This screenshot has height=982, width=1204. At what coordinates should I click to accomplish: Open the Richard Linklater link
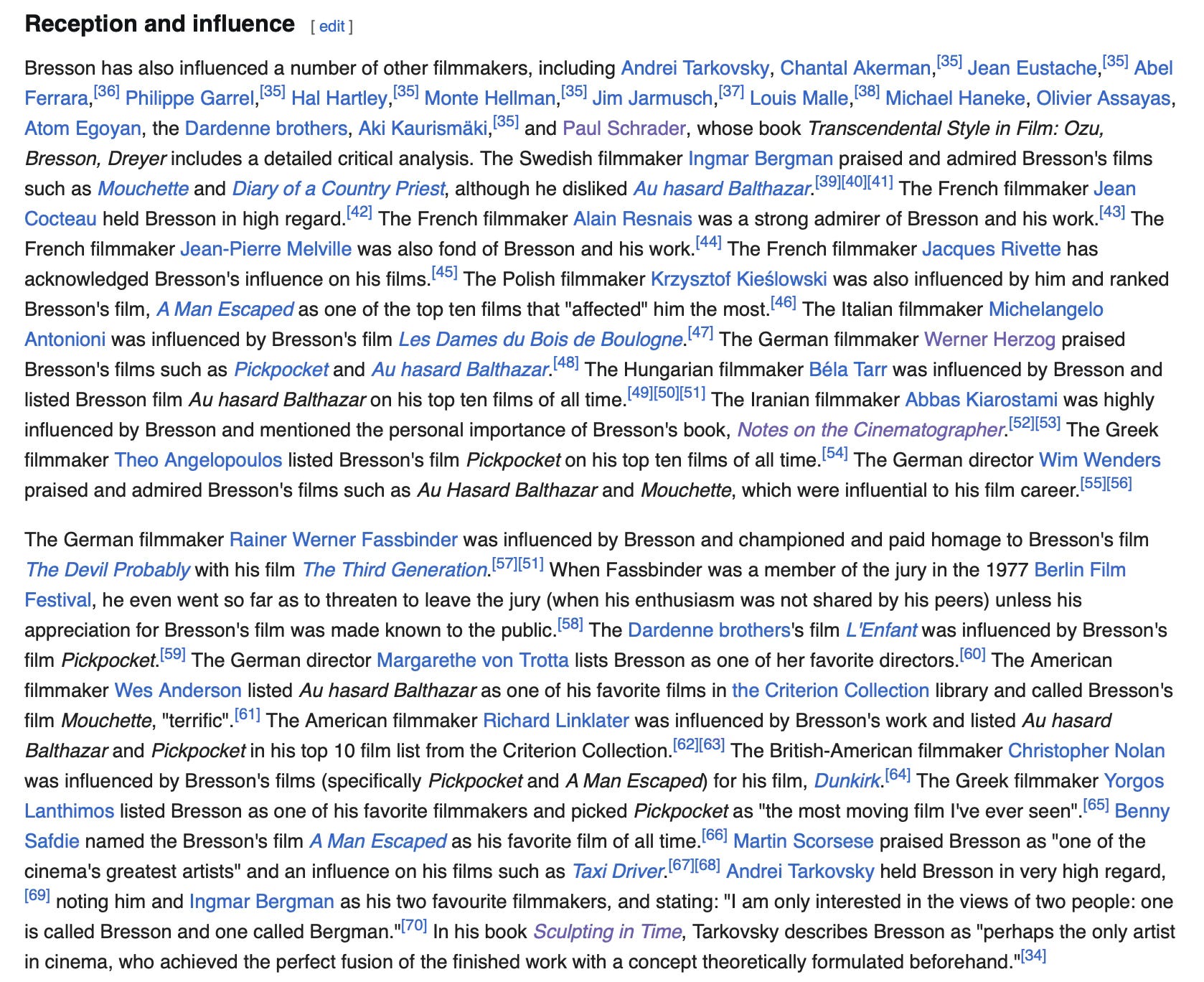click(x=556, y=721)
